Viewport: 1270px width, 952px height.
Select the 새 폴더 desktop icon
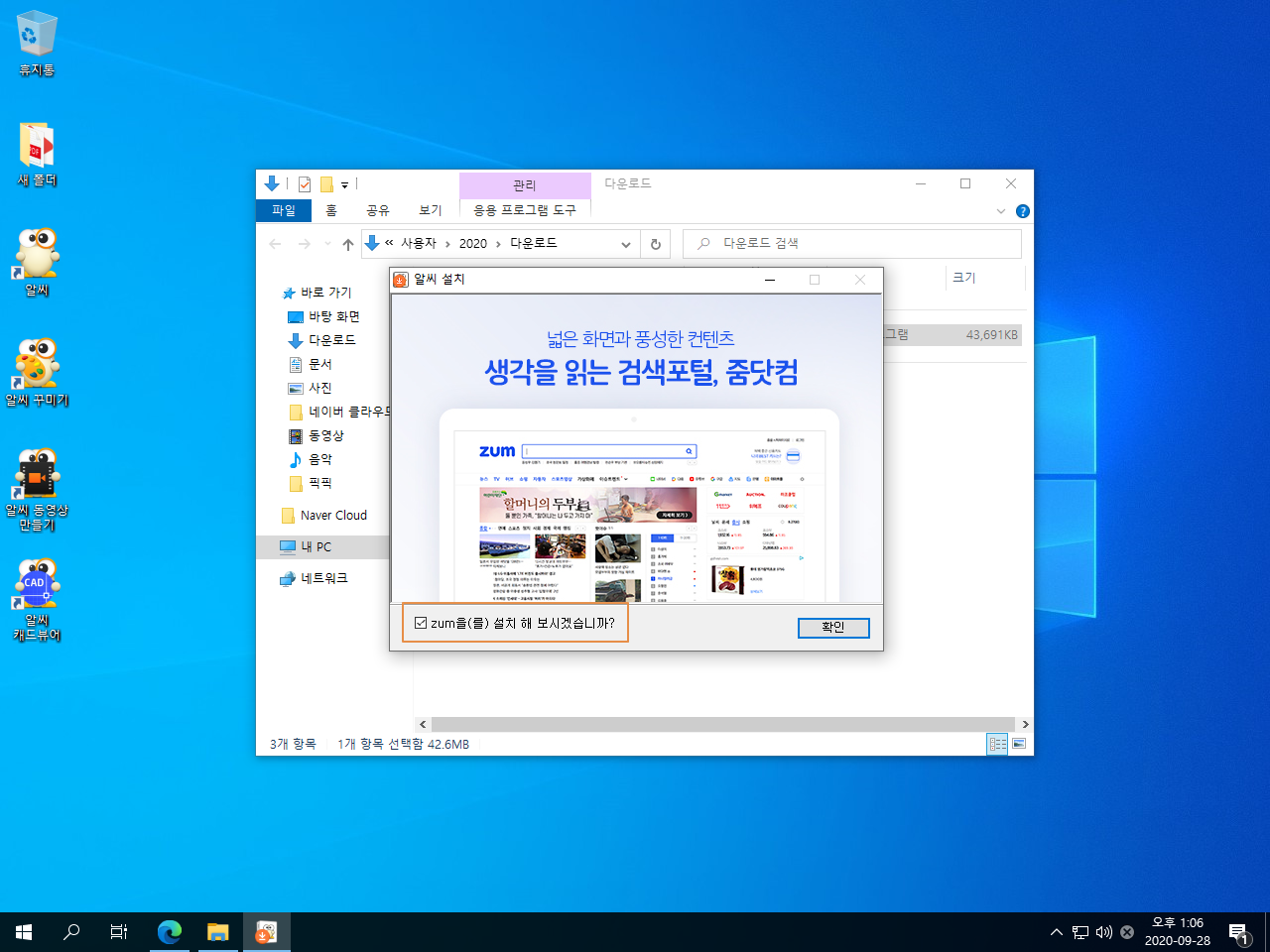pos(37,154)
